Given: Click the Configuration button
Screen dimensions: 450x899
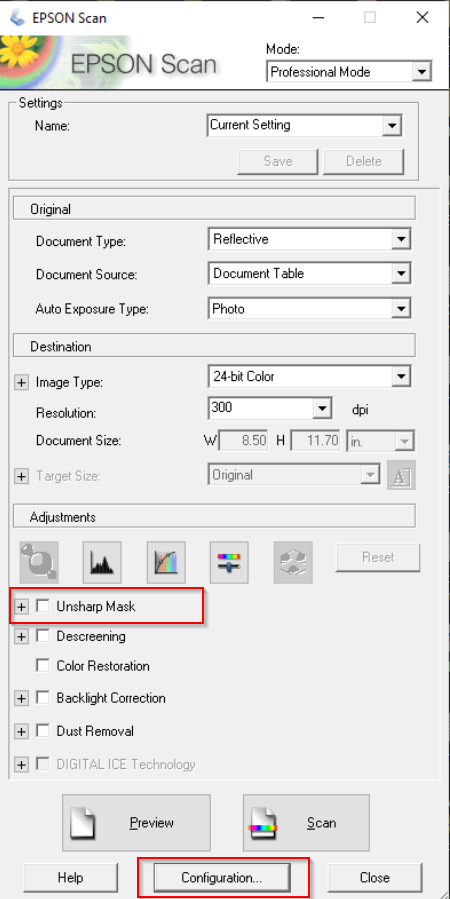Looking at the screenshot, I should 222,877.
